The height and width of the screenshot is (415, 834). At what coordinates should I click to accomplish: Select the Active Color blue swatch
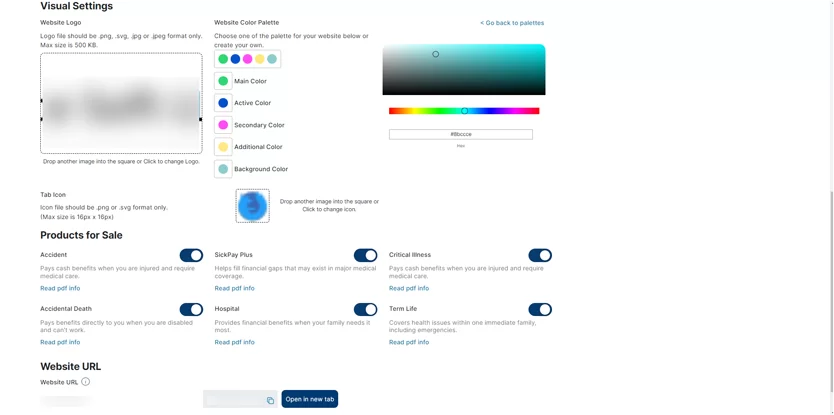pyautogui.click(x=223, y=103)
